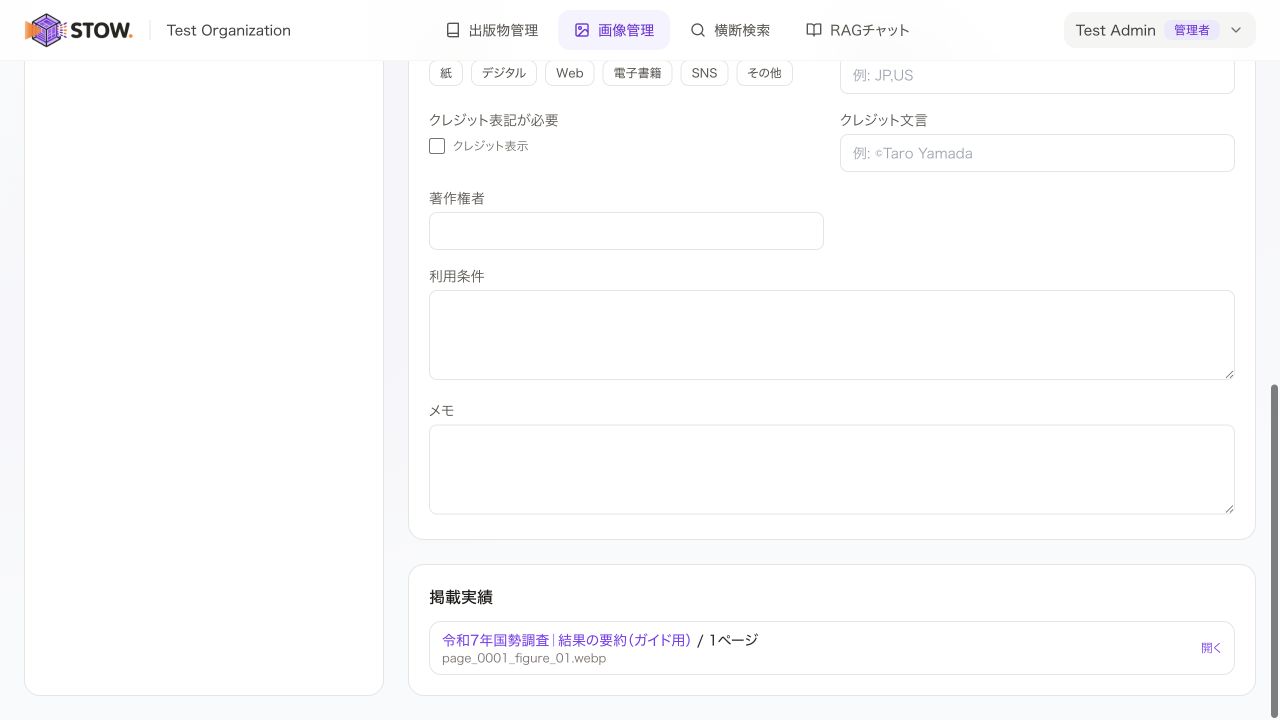Switch to the 画像管理 tab
This screenshot has width=1280, height=720.
(x=614, y=30)
